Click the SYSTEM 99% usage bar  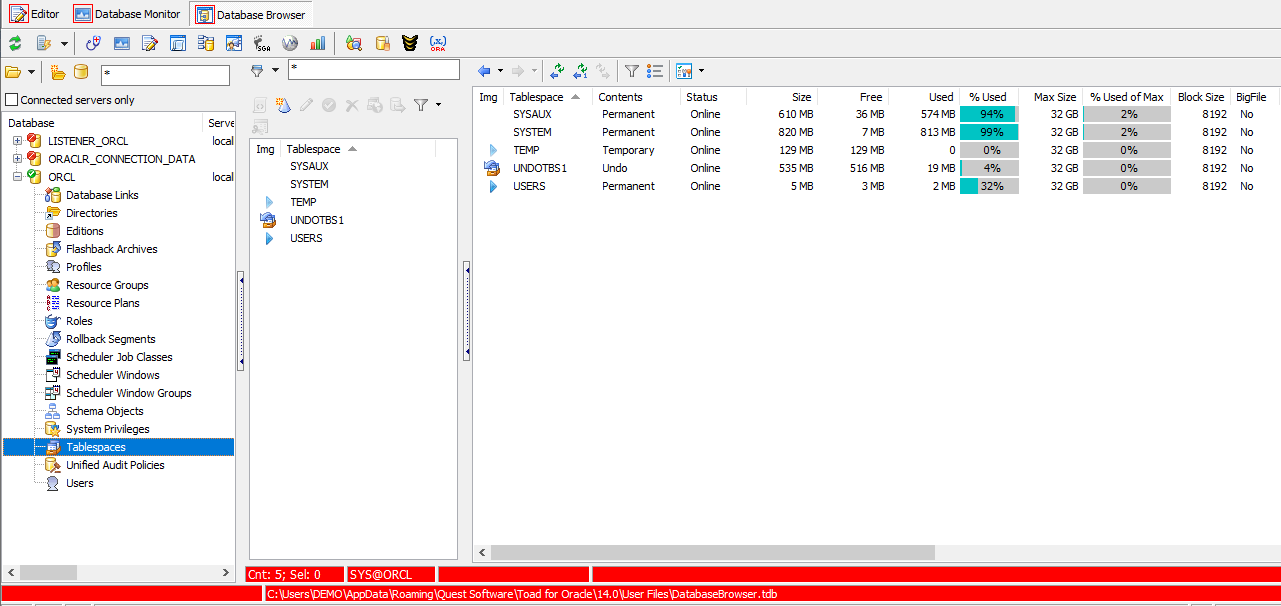[989, 132]
